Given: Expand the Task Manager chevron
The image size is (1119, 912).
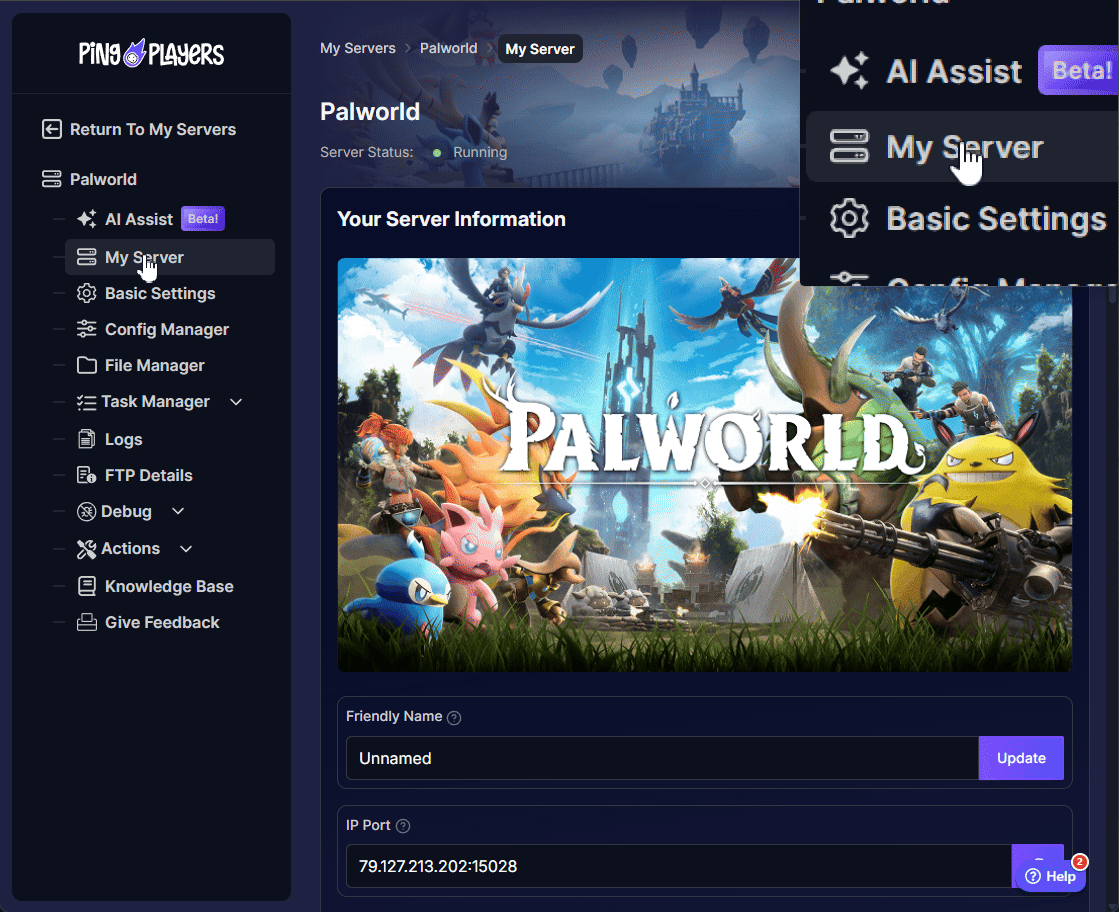Looking at the screenshot, I should [236, 402].
